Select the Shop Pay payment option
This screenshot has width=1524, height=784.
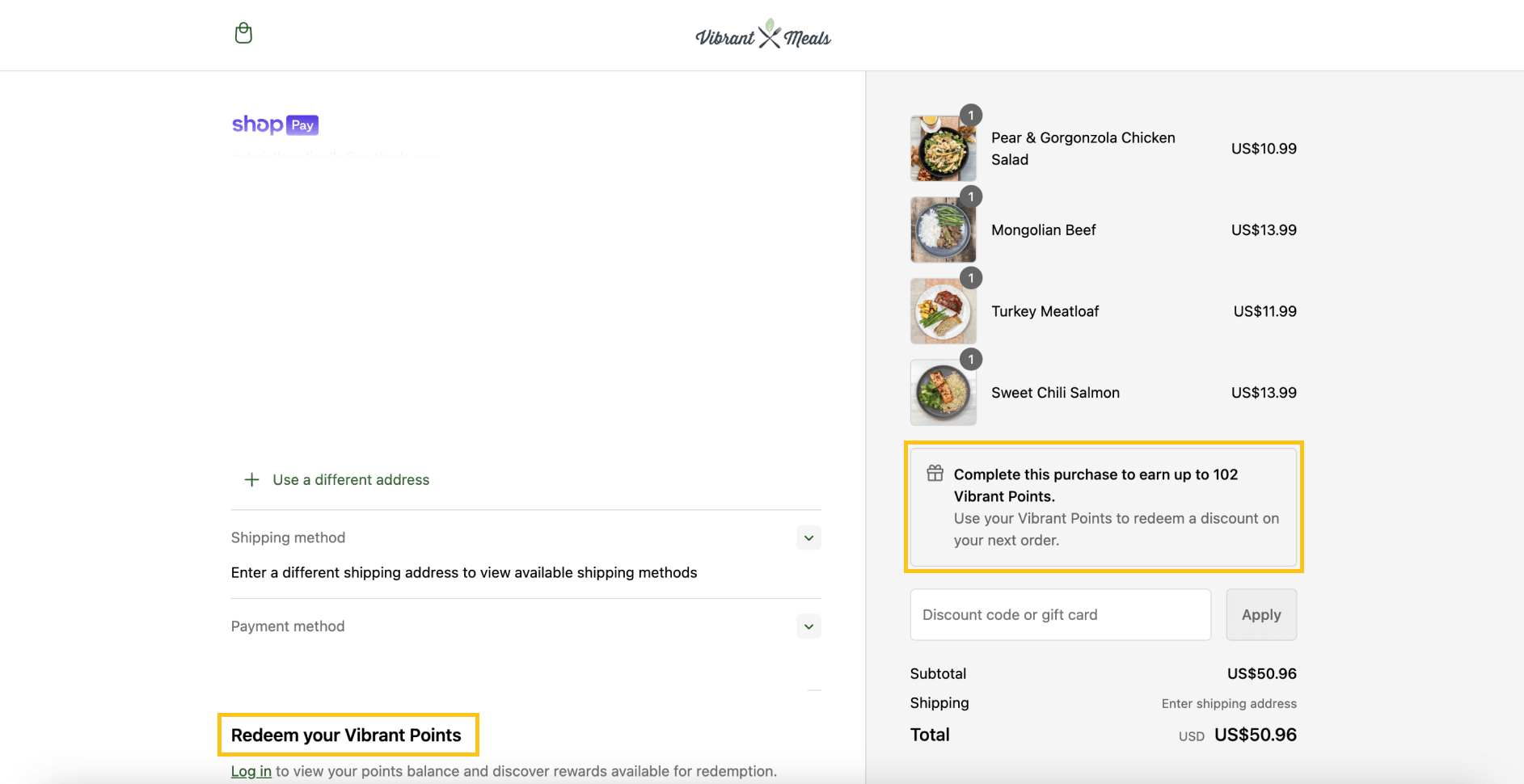275,124
